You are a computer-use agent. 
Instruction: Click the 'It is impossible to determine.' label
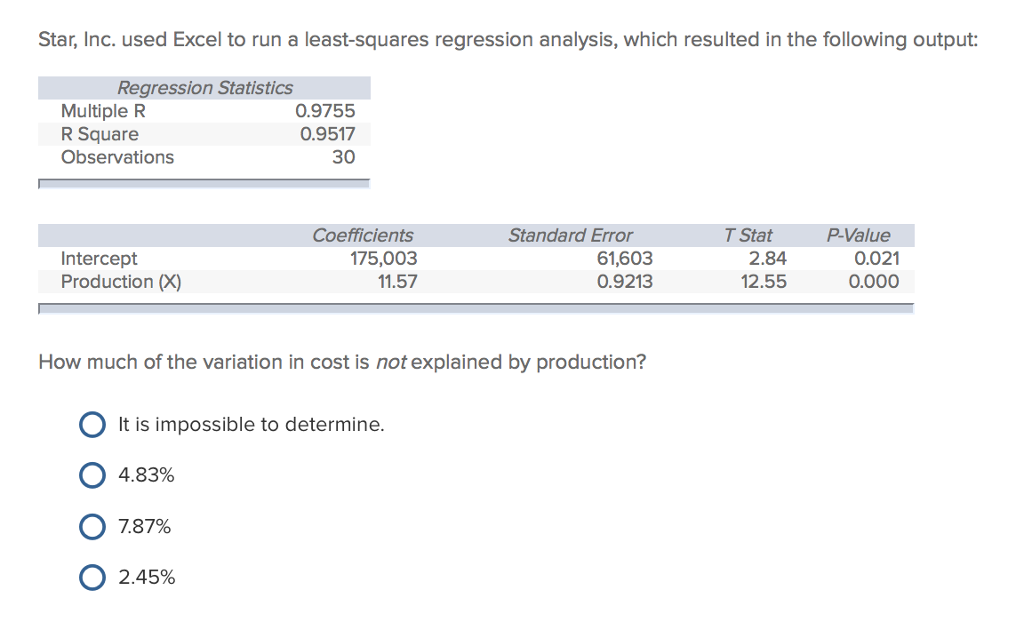point(251,425)
